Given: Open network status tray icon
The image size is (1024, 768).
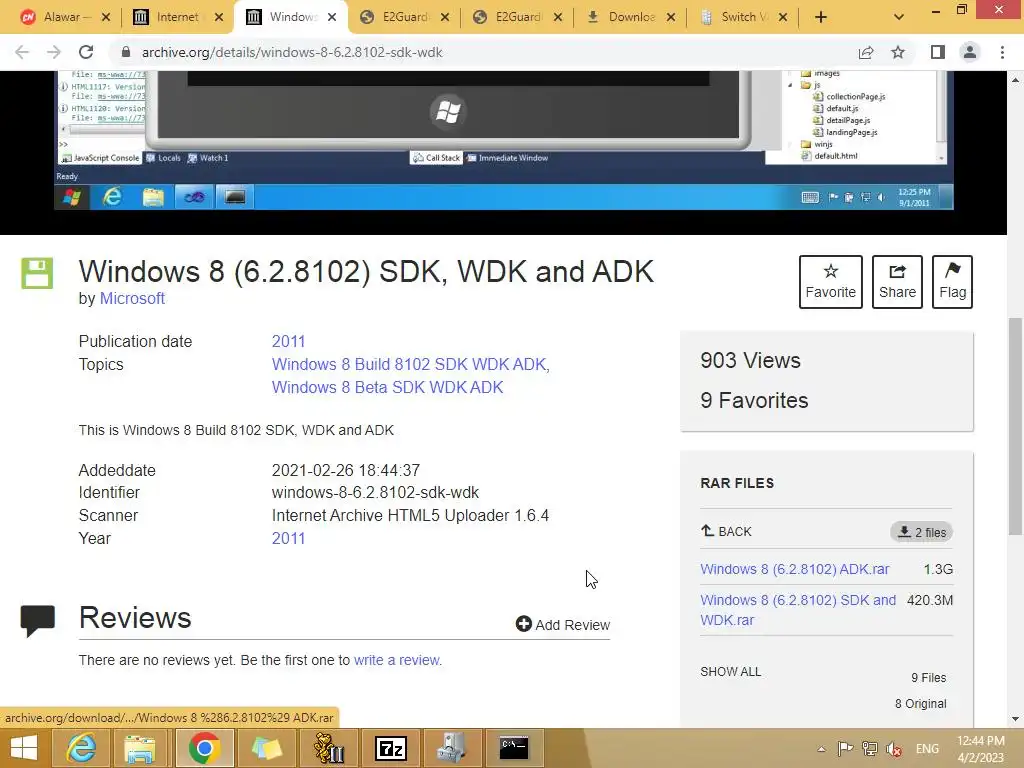Looking at the screenshot, I should [x=870, y=748].
